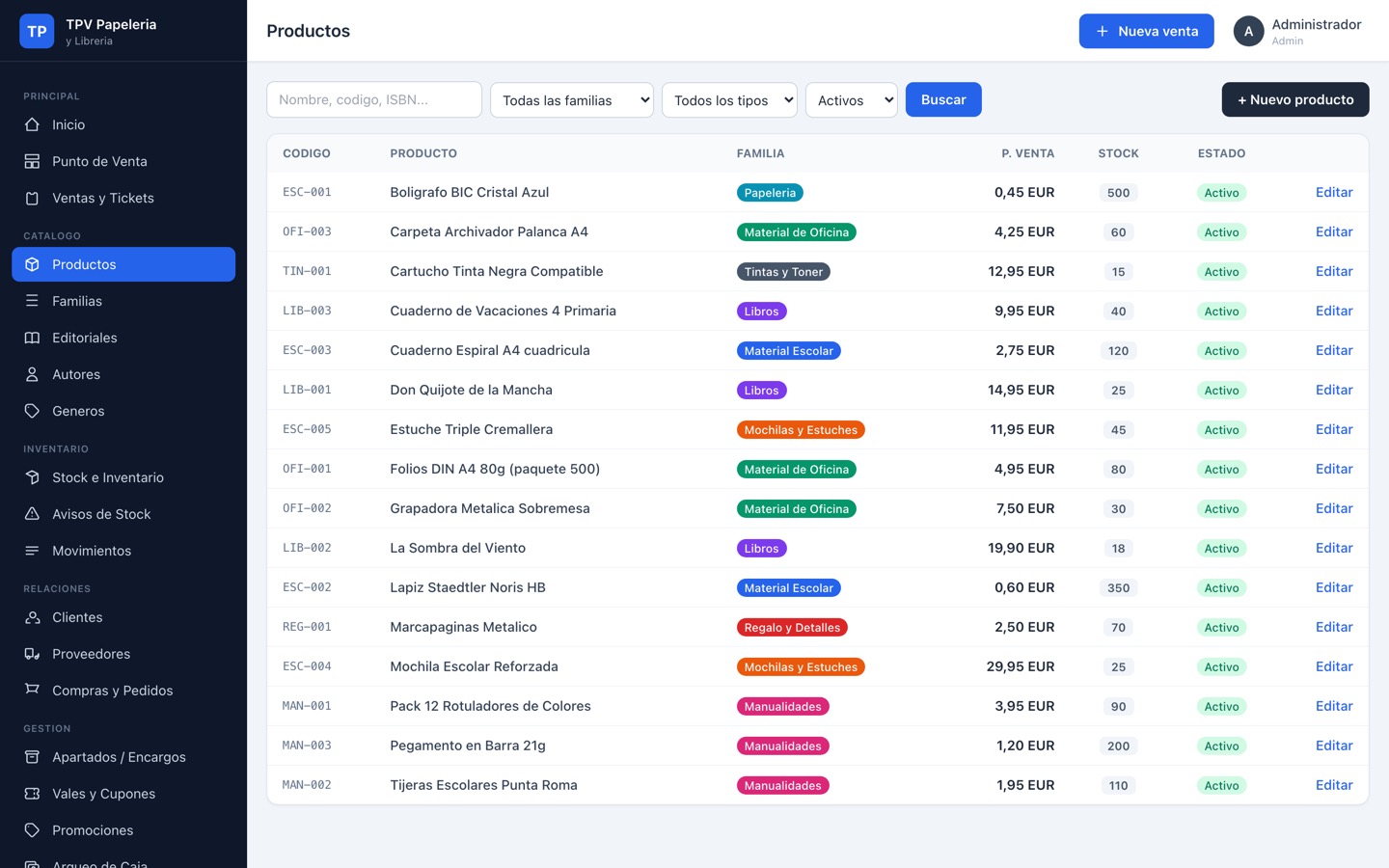Image resolution: width=1389 pixels, height=868 pixels.
Task: Edit the Don Quijote de la Mancha product
Action: pos(1334,390)
